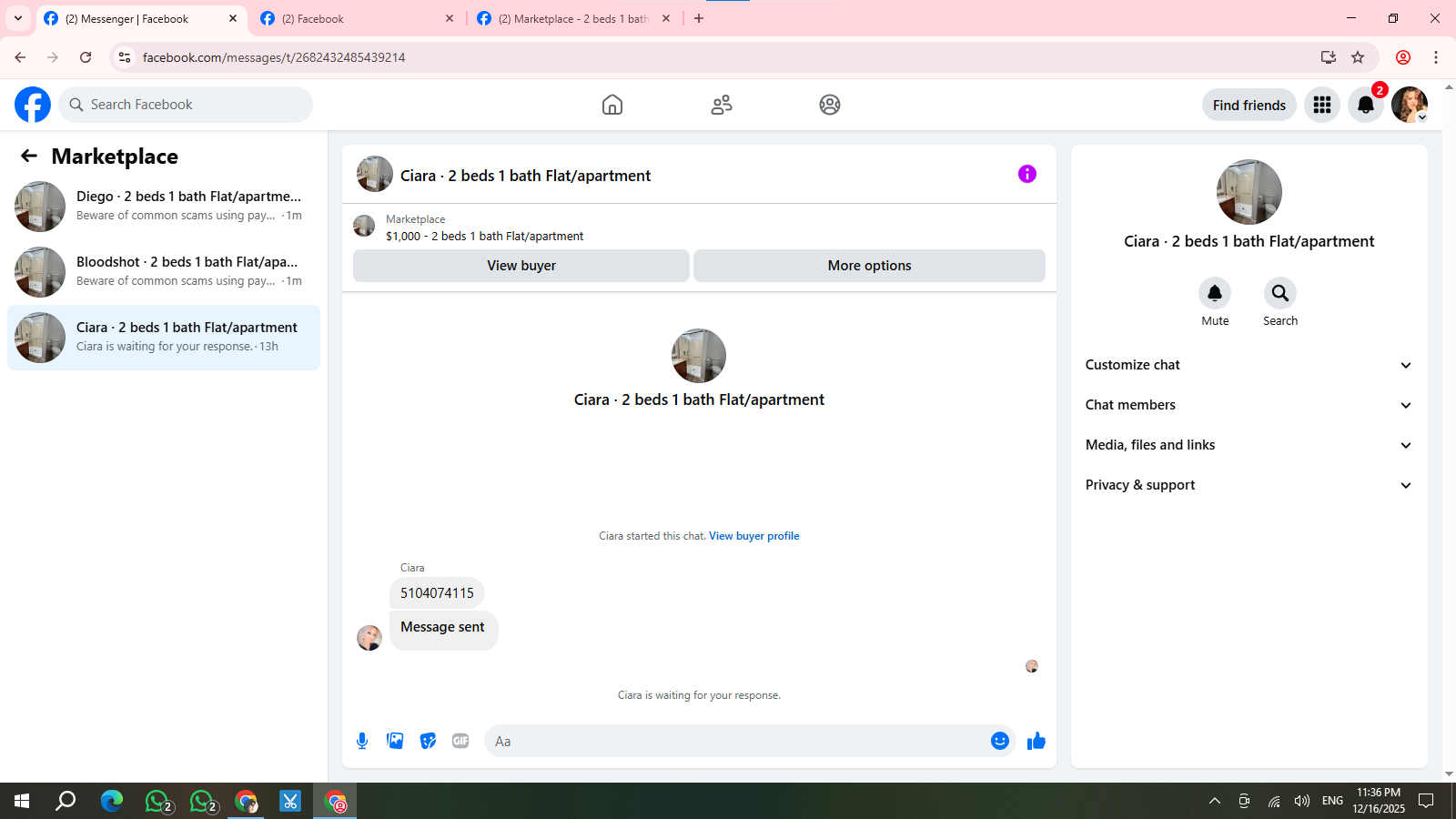The width and height of the screenshot is (1456, 819).
Task: Click the large apartment photo in side panel
Action: pyautogui.click(x=1249, y=192)
